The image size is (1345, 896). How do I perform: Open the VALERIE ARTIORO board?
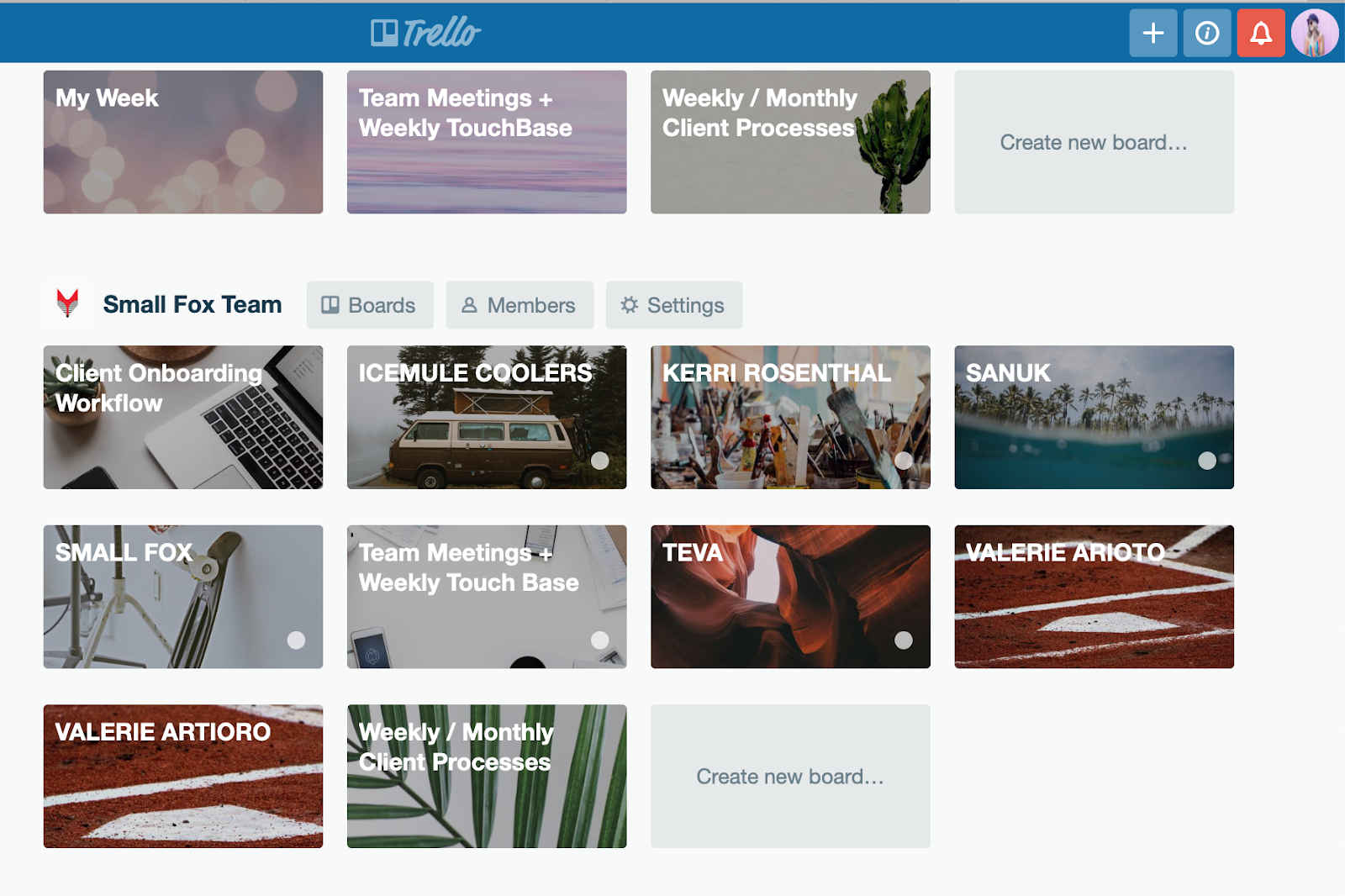183,776
